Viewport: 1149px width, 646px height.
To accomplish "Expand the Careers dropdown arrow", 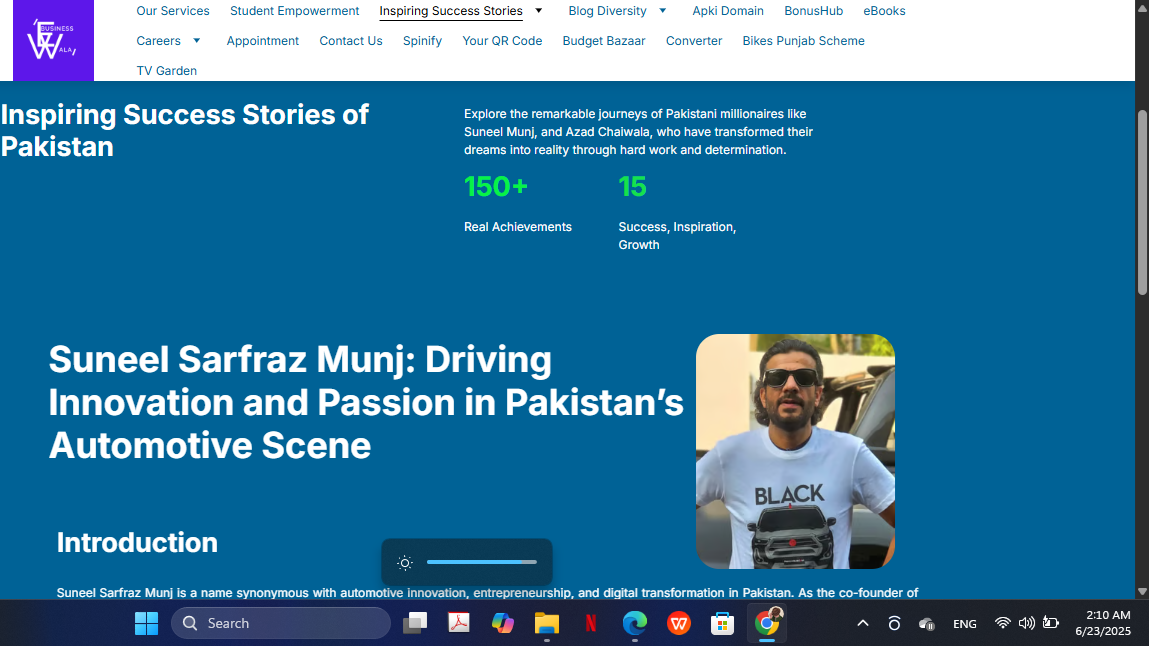I will pyautogui.click(x=196, y=40).
